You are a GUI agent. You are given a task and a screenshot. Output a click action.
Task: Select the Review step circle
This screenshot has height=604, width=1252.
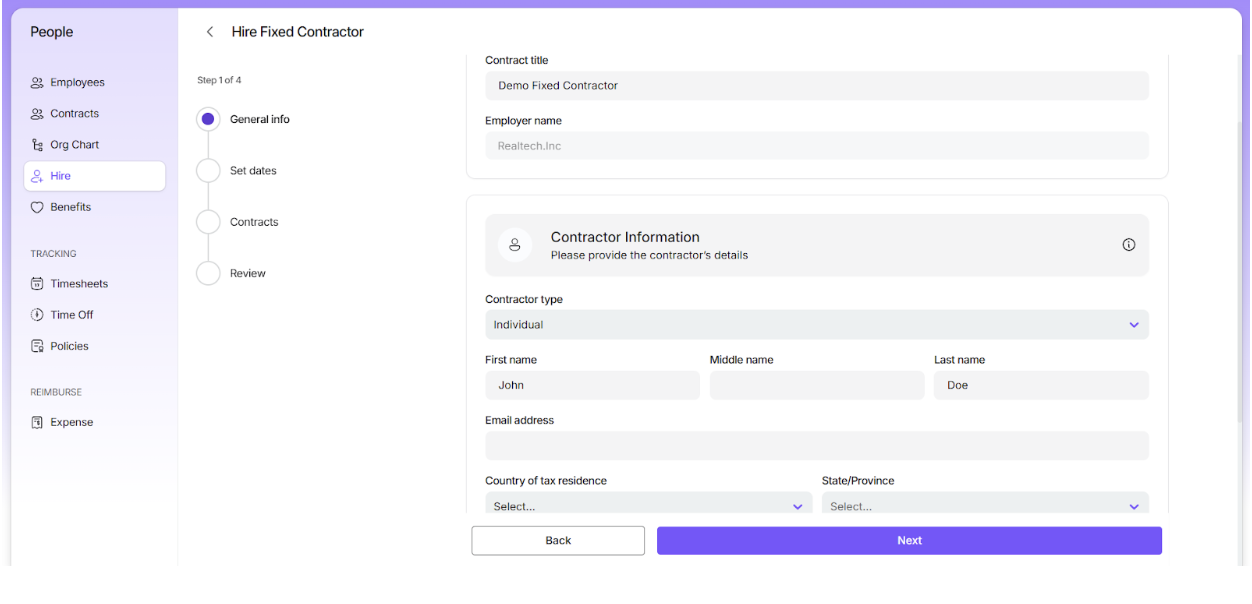[208, 273]
